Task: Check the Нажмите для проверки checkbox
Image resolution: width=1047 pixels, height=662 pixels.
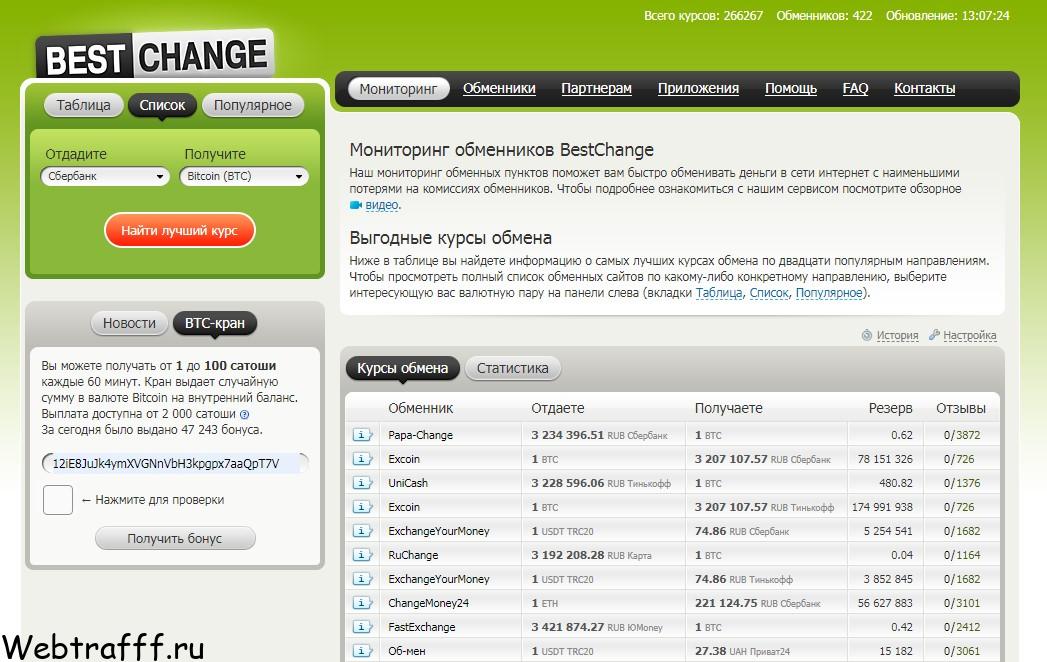Action: [x=57, y=500]
